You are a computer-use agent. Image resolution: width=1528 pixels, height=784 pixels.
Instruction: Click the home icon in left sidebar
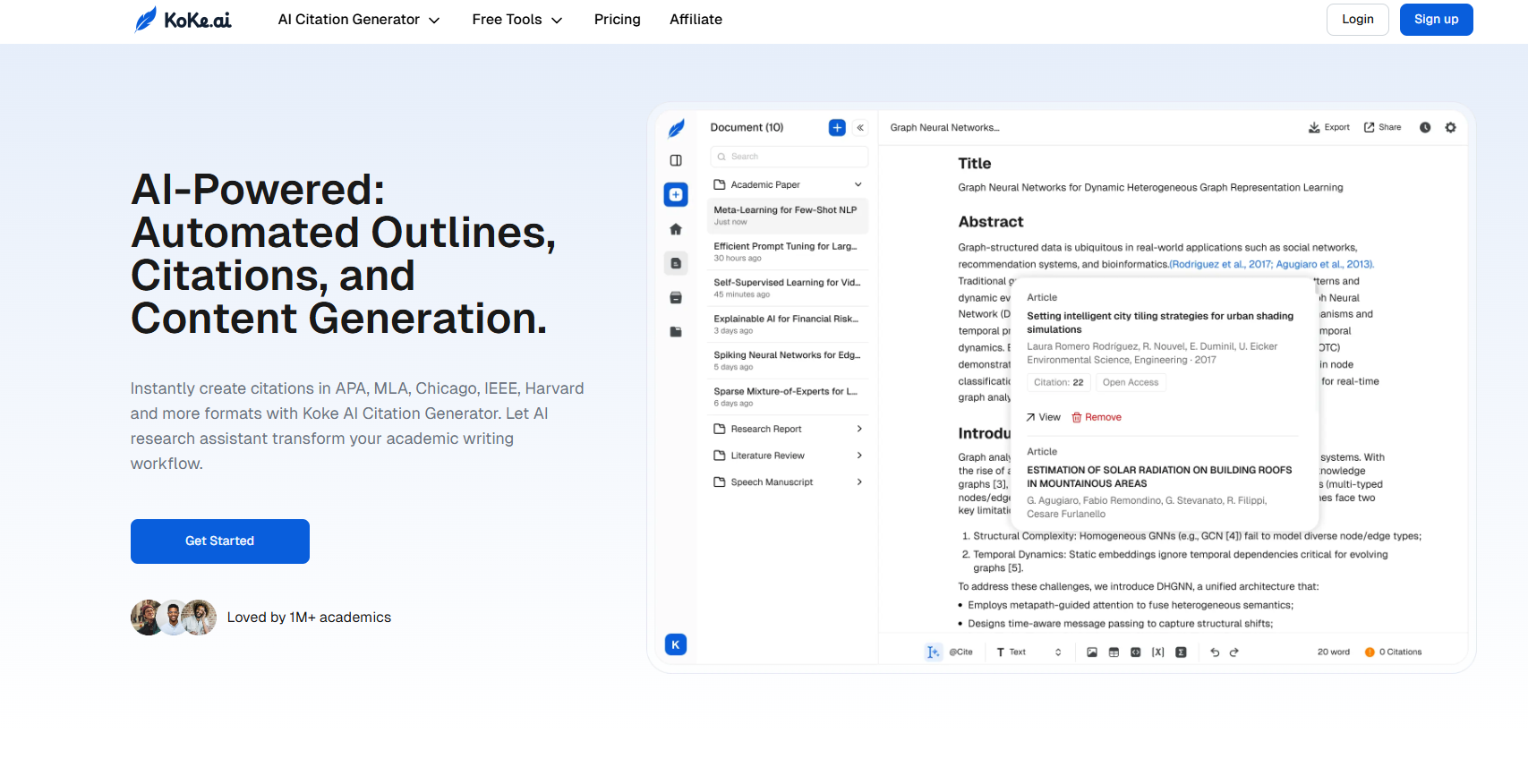676,229
